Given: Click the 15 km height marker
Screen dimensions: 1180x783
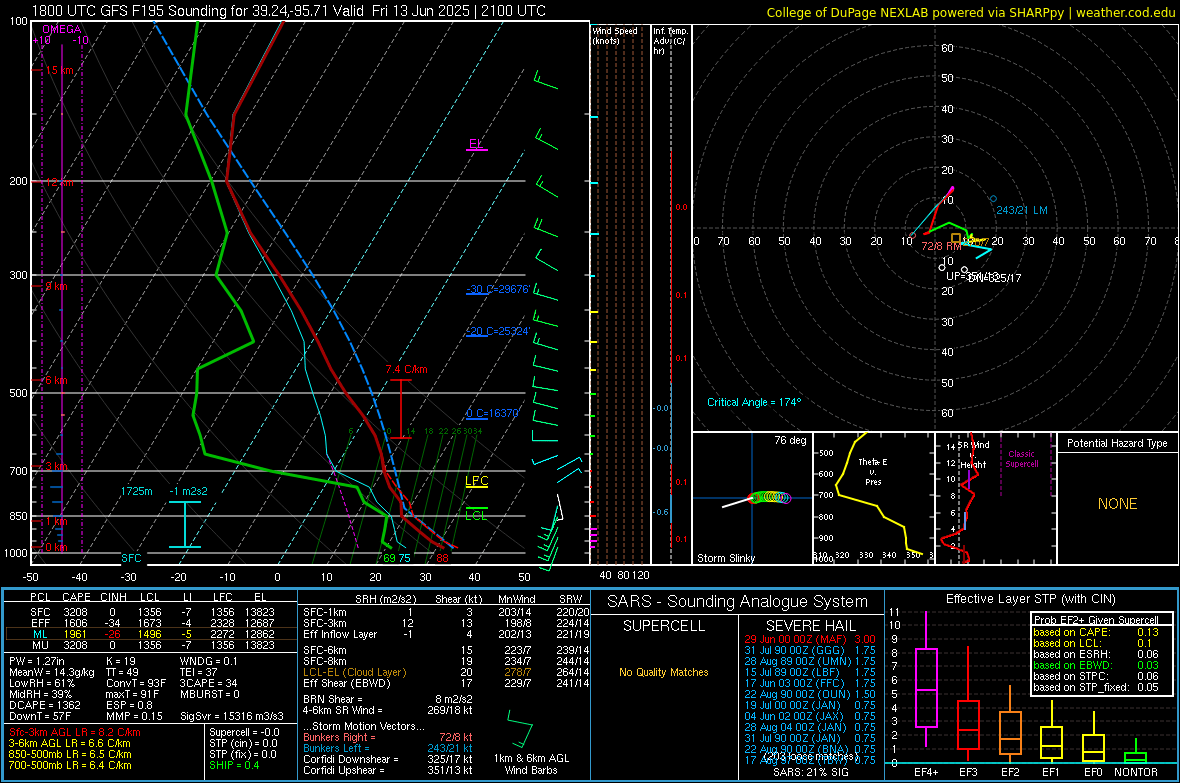Looking at the screenshot, I should (59, 70).
